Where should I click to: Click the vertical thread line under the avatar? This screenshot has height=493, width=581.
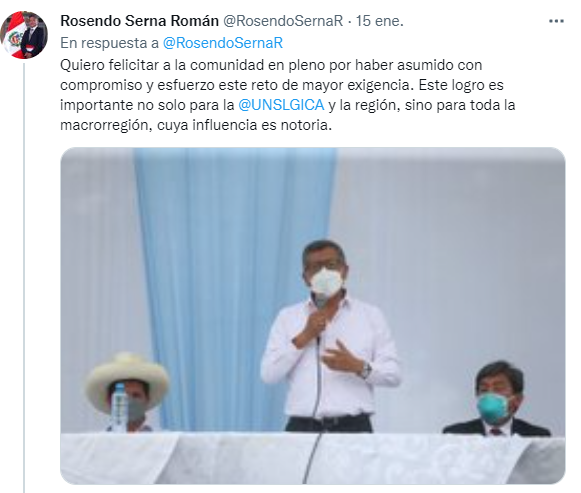(24, 278)
